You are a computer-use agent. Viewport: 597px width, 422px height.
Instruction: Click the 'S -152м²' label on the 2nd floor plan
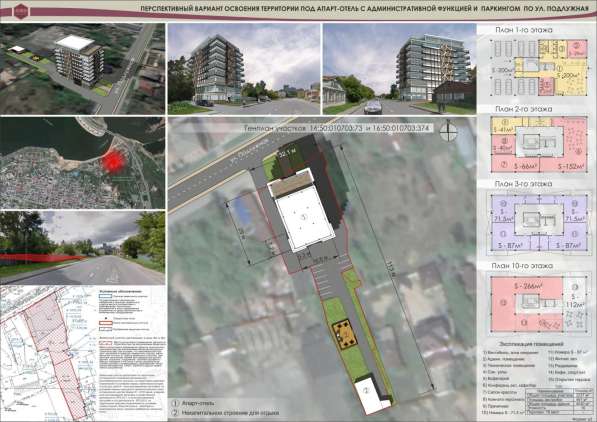coord(571,166)
